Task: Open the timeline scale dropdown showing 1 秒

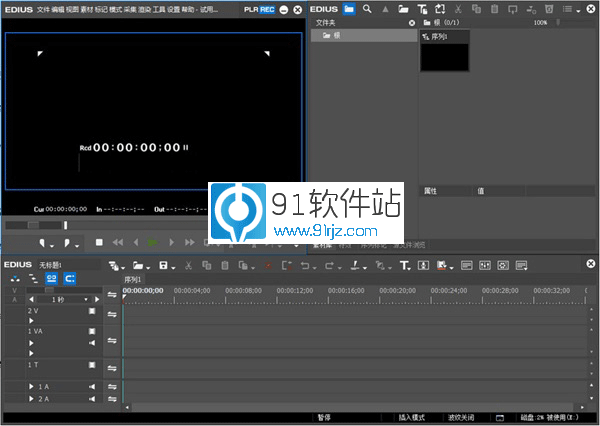Action: click(x=58, y=299)
